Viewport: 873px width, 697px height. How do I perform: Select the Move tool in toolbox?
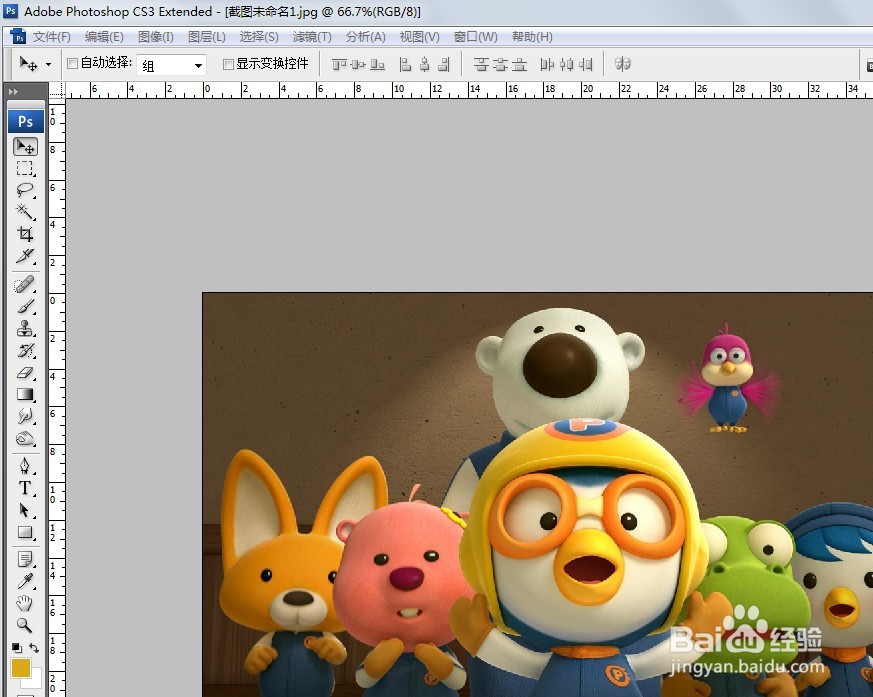[26, 146]
